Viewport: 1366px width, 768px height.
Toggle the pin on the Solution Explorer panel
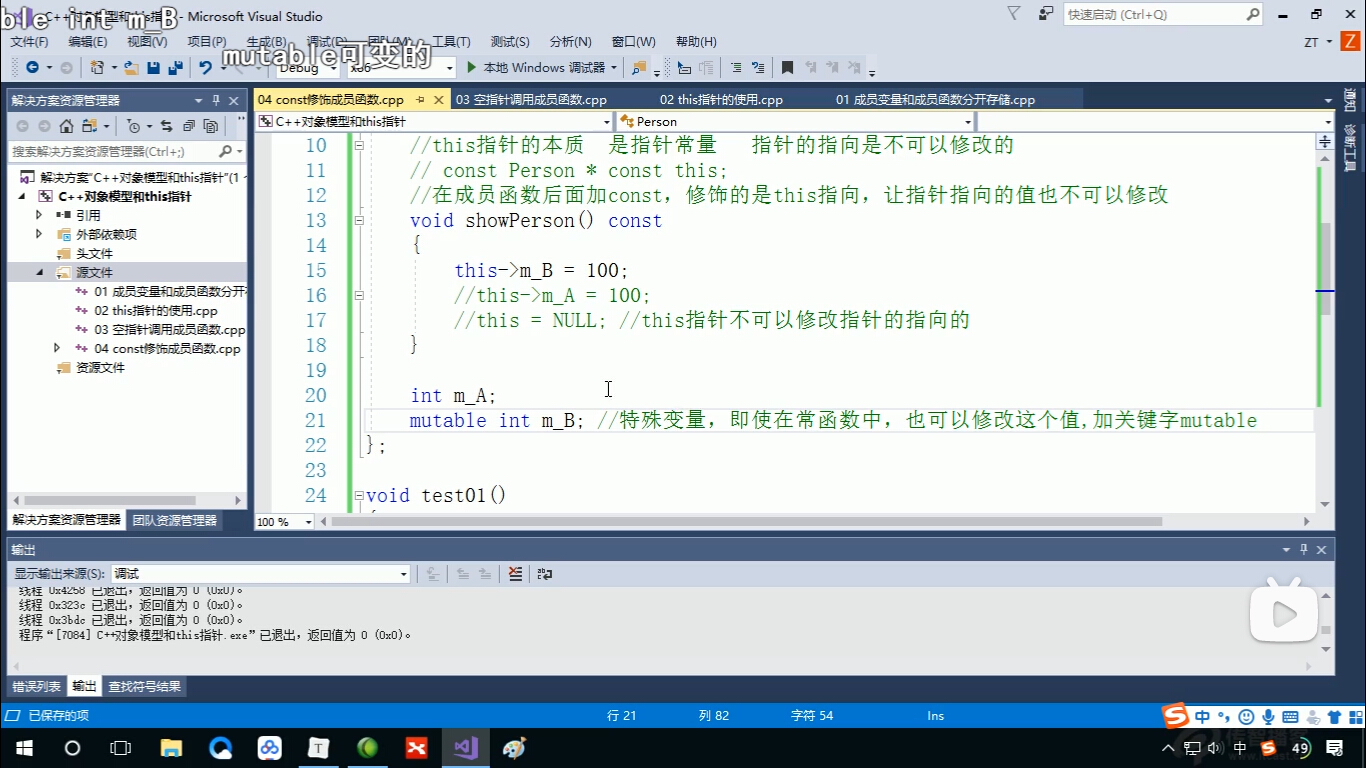(215, 101)
